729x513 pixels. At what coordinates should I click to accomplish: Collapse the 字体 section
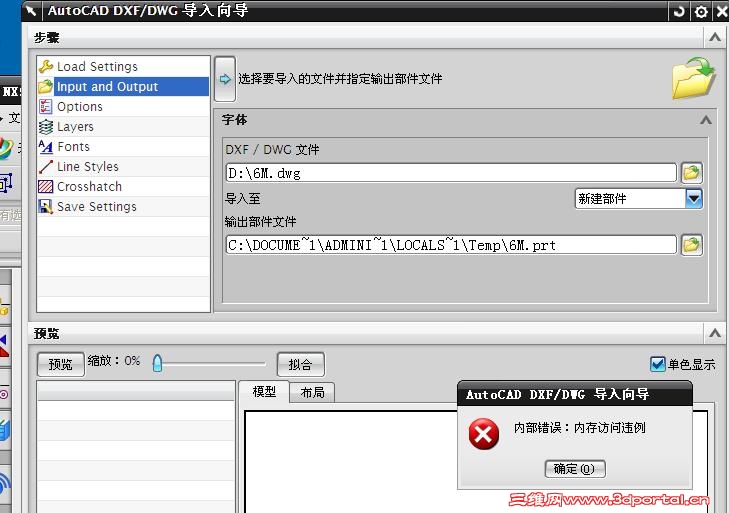point(706,120)
